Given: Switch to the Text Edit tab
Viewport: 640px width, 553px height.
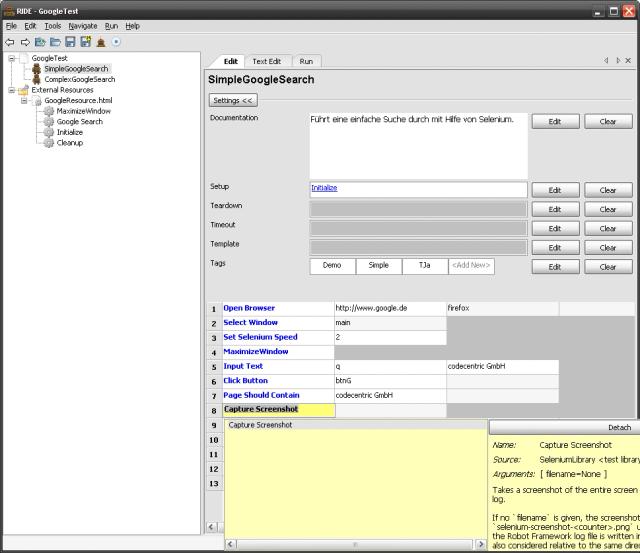Looking at the screenshot, I should (x=266, y=61).
